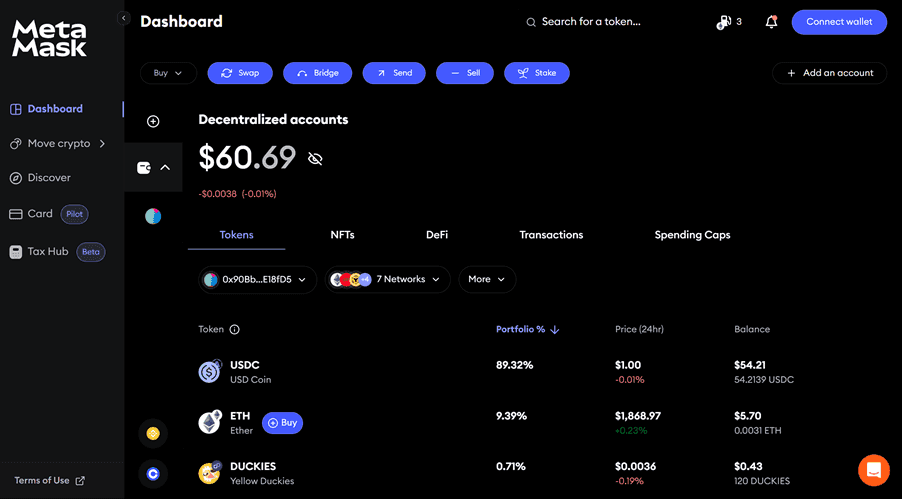Open the Transactions tab
Screen dimensions: 902x499
point(551,235)
